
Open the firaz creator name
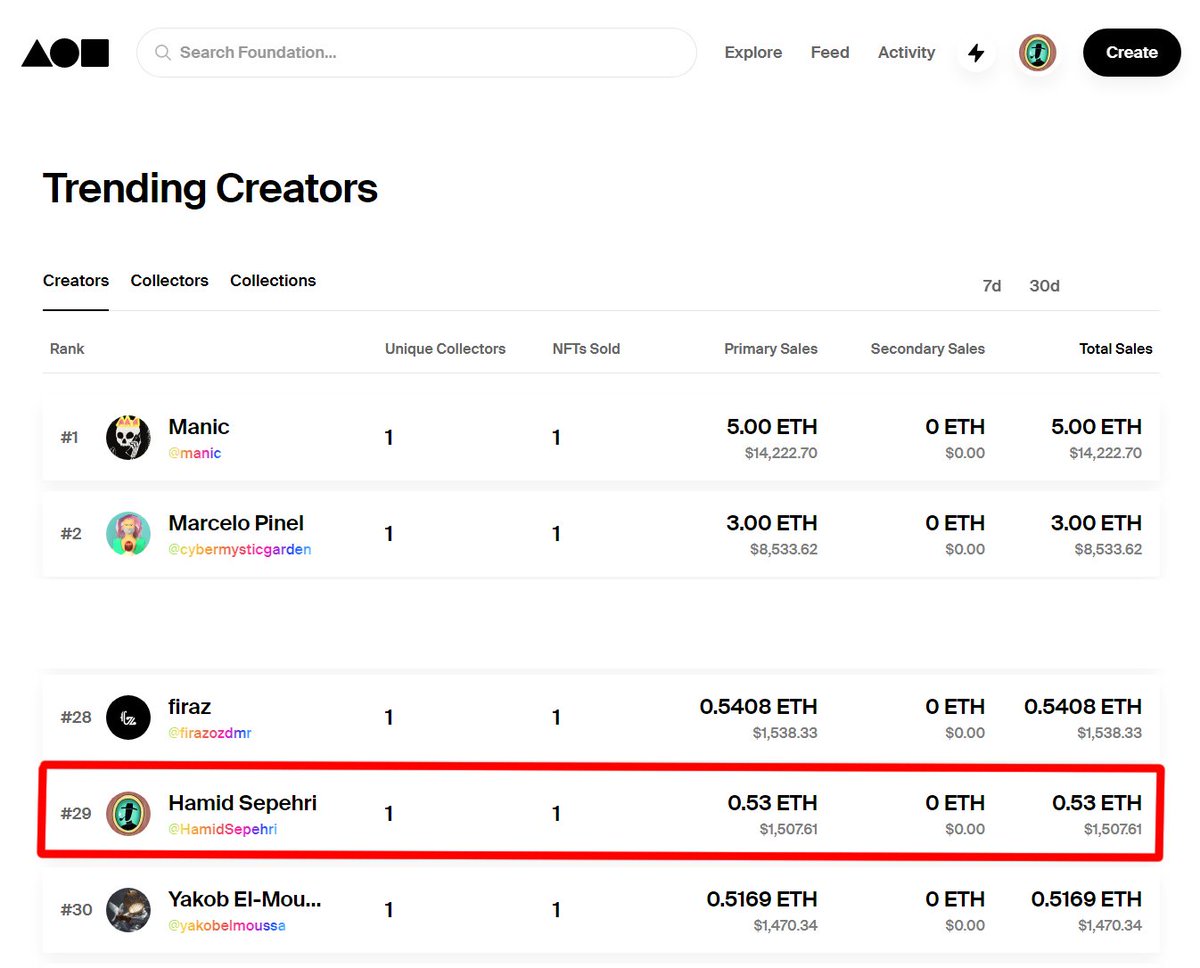[190, 707]
